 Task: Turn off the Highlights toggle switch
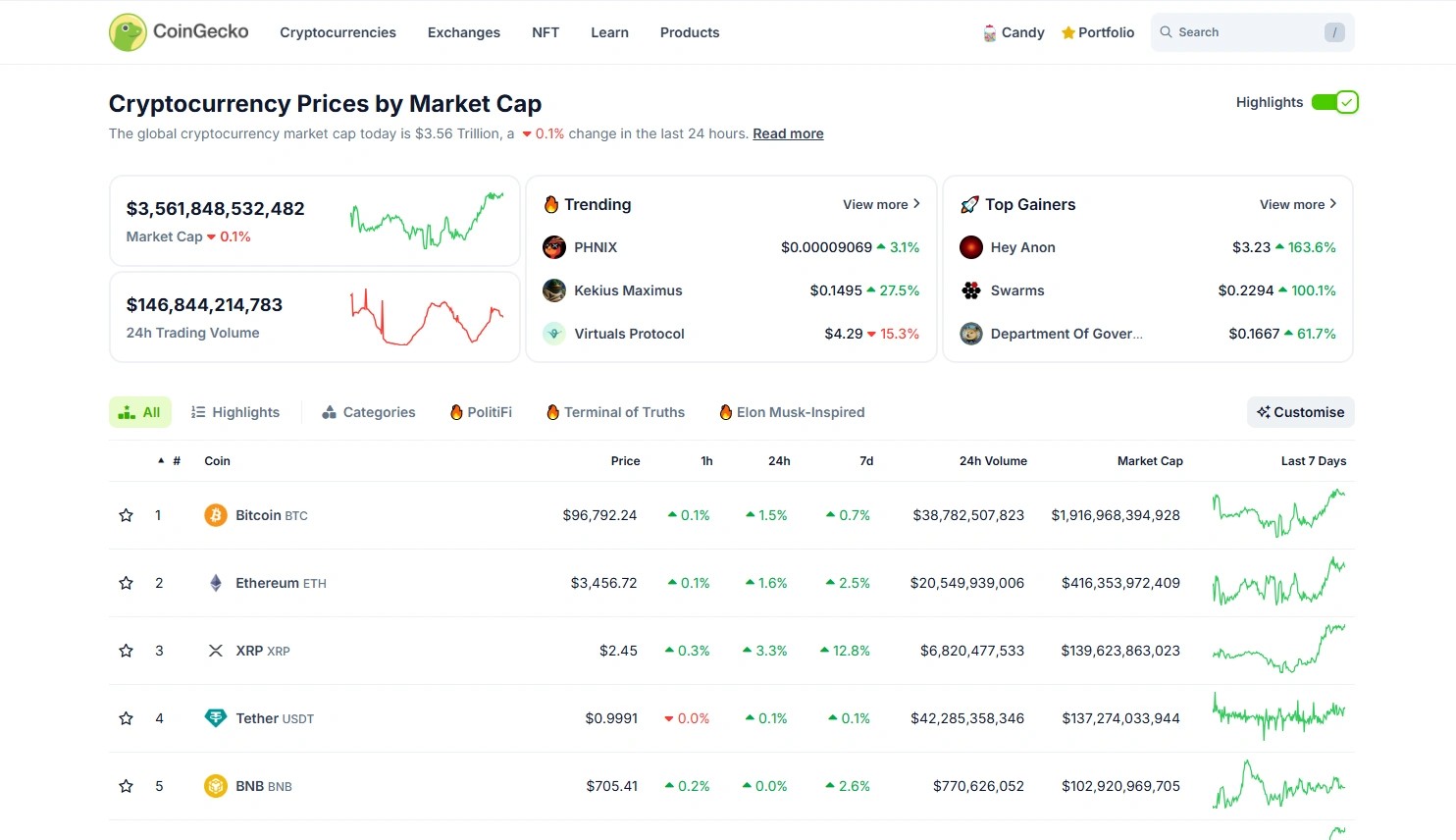1334,102
